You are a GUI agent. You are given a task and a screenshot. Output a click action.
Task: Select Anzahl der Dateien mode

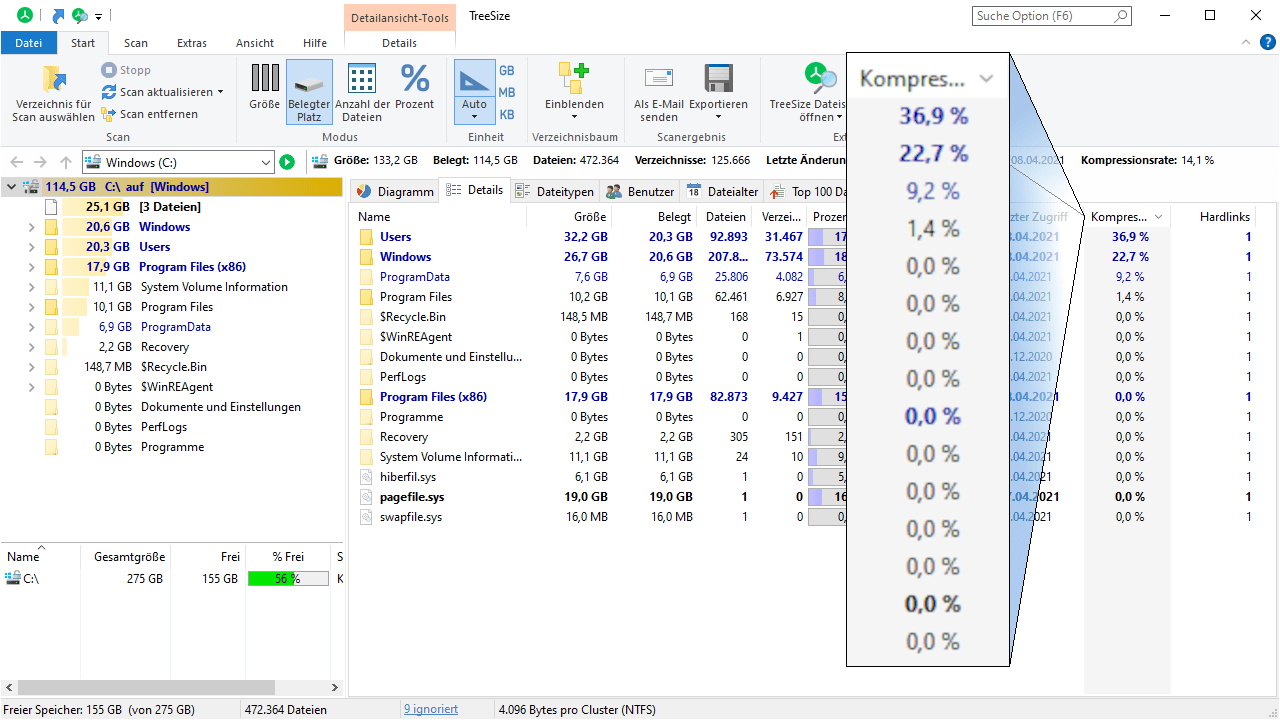coord(362,92)
